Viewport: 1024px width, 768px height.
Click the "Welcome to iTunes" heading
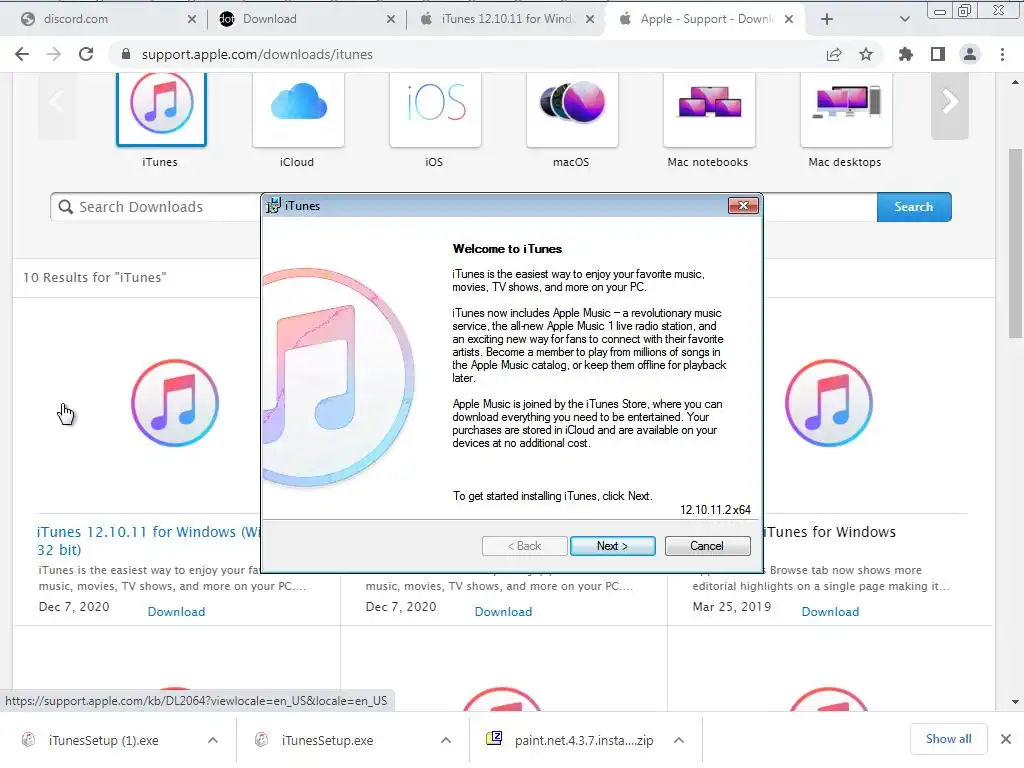pos(507,249)
